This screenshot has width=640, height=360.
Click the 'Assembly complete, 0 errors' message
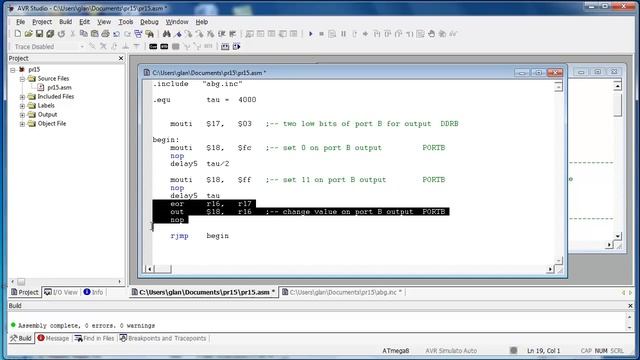[x=86, y=325]
